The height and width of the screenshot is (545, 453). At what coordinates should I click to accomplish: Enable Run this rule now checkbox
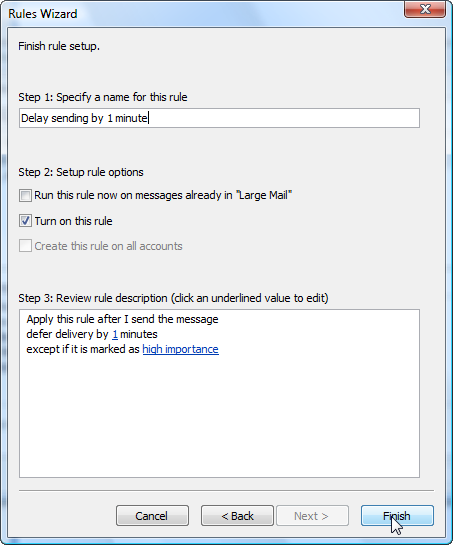(25, 195)
